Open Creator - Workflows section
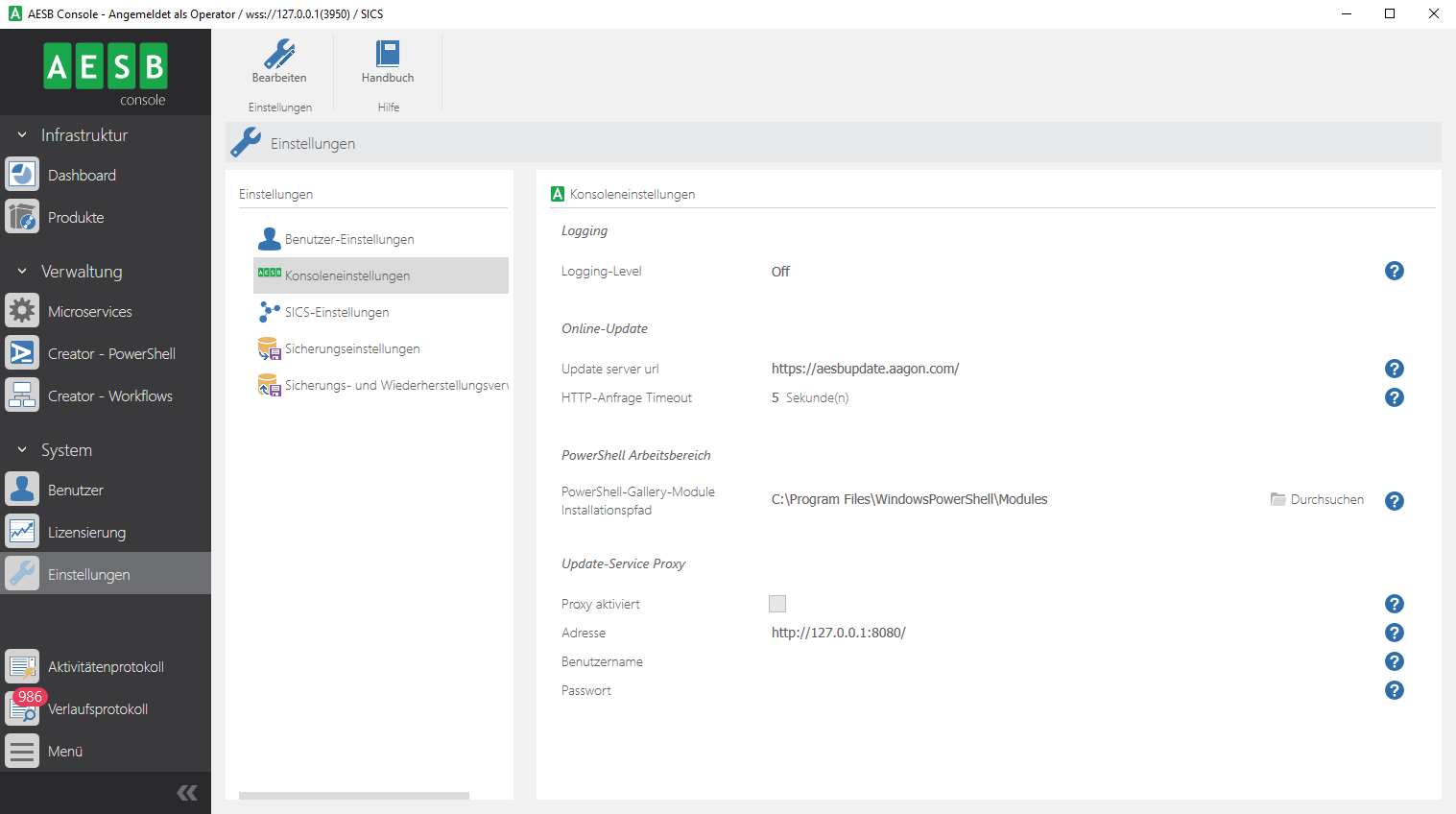 point(109,396)
